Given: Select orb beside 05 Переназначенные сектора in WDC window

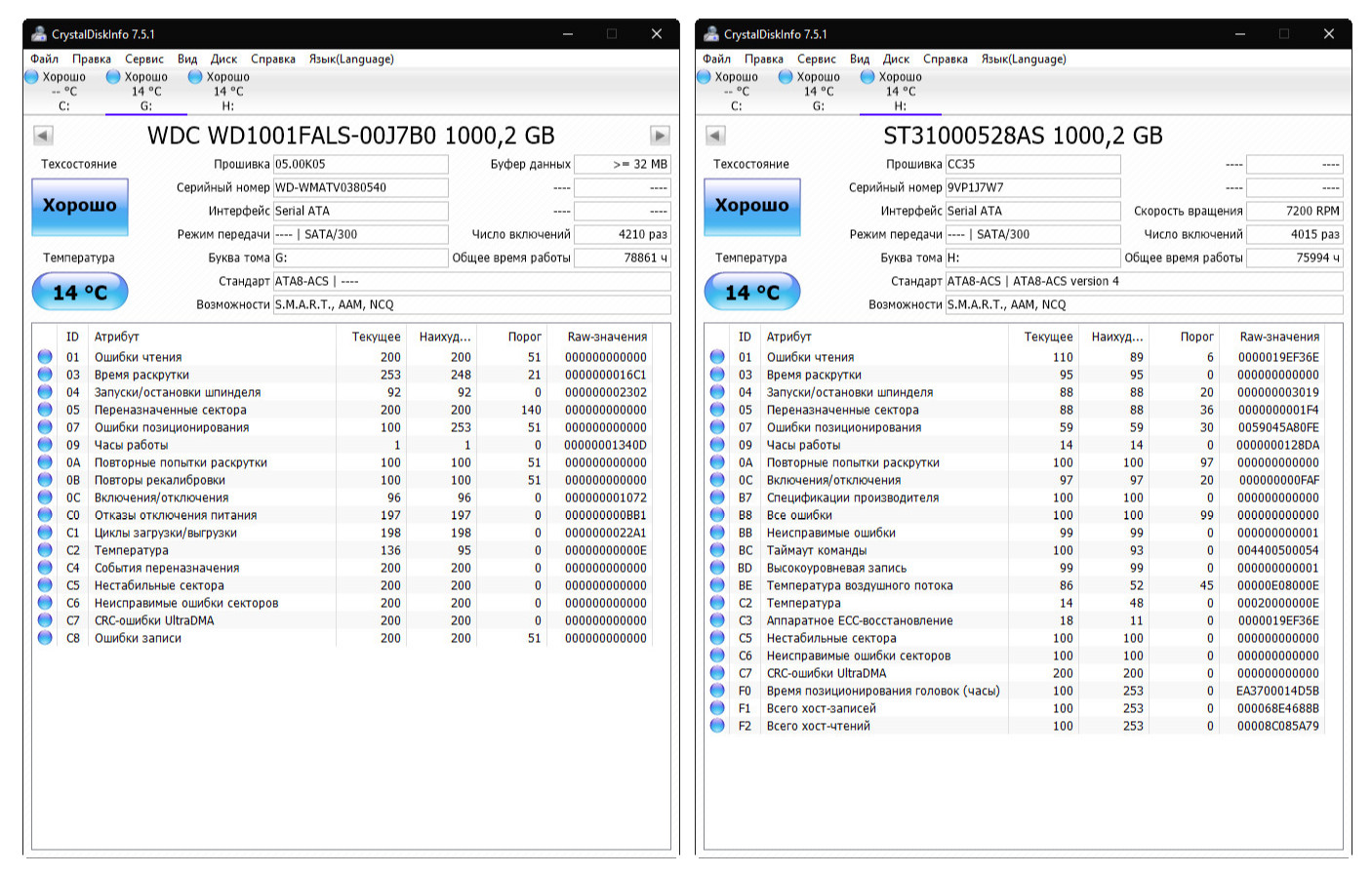Looking at the screenshot, I should (45, 410).
